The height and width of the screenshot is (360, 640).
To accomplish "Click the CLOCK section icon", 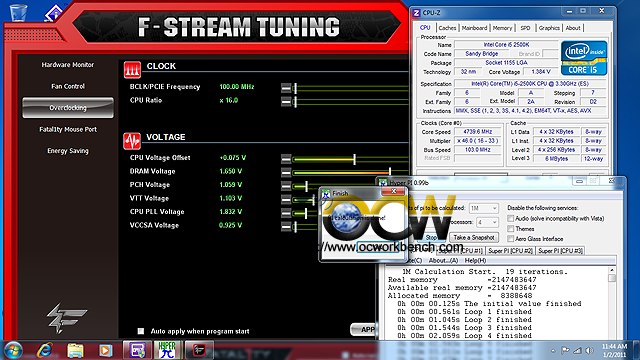I will pyautogui.click(x=132, y=70).
